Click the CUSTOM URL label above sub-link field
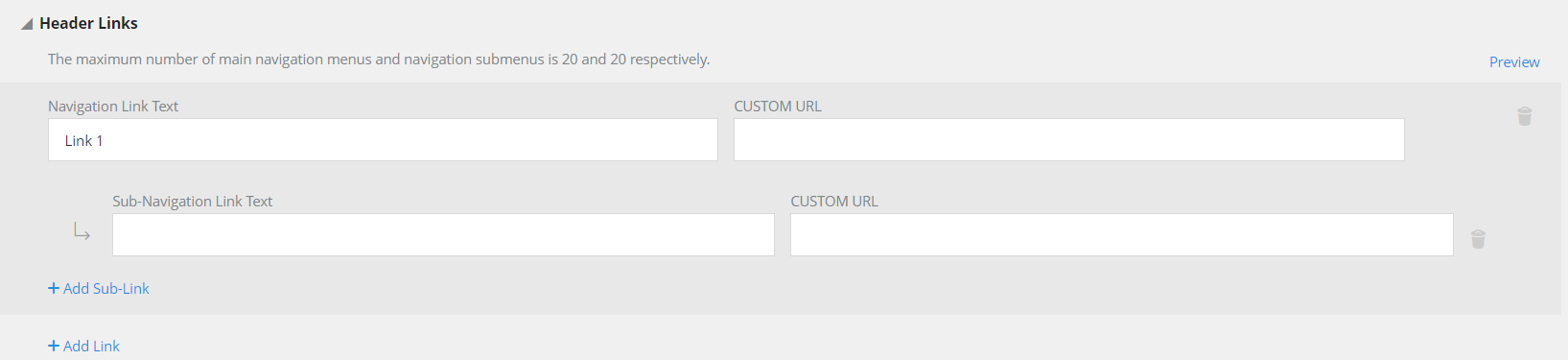 (x=834, y=202)
